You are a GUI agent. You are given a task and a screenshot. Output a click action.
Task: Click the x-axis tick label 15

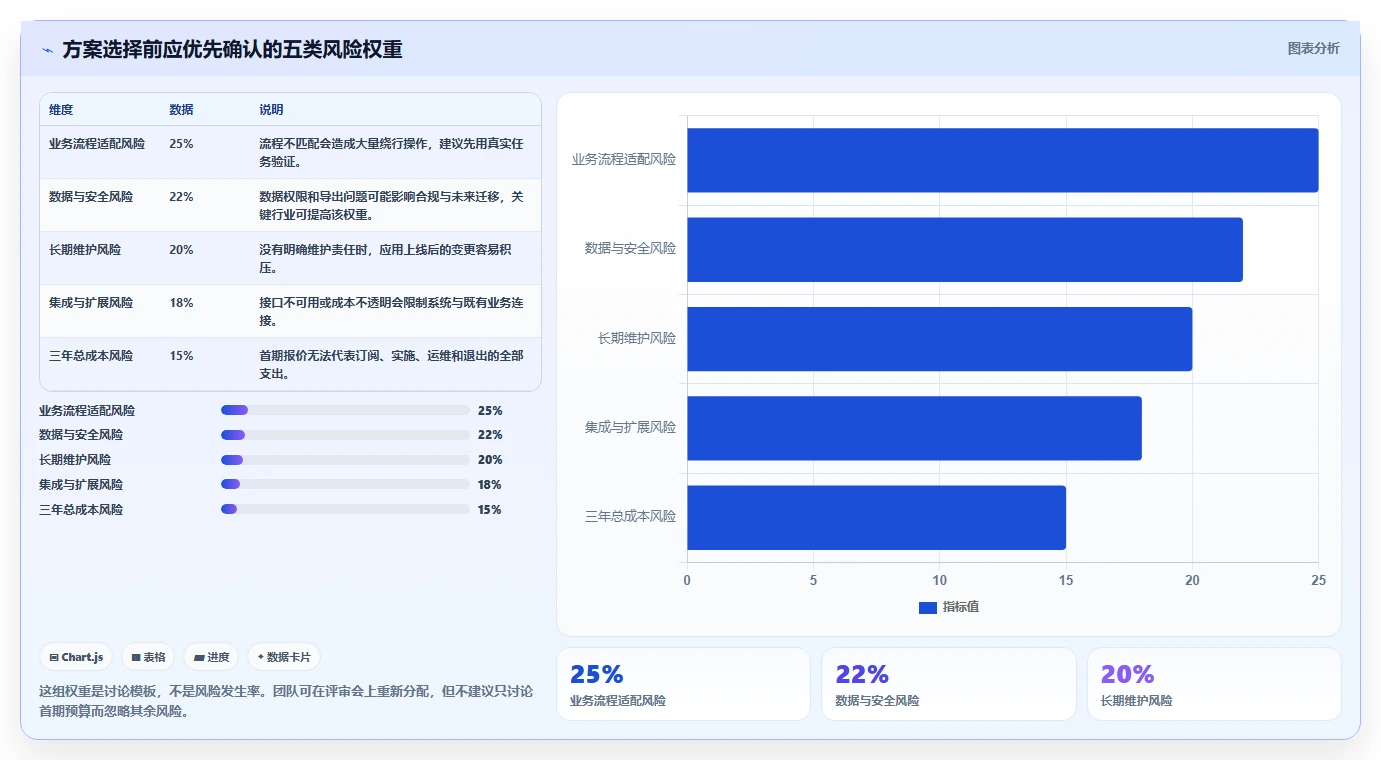1065,580
